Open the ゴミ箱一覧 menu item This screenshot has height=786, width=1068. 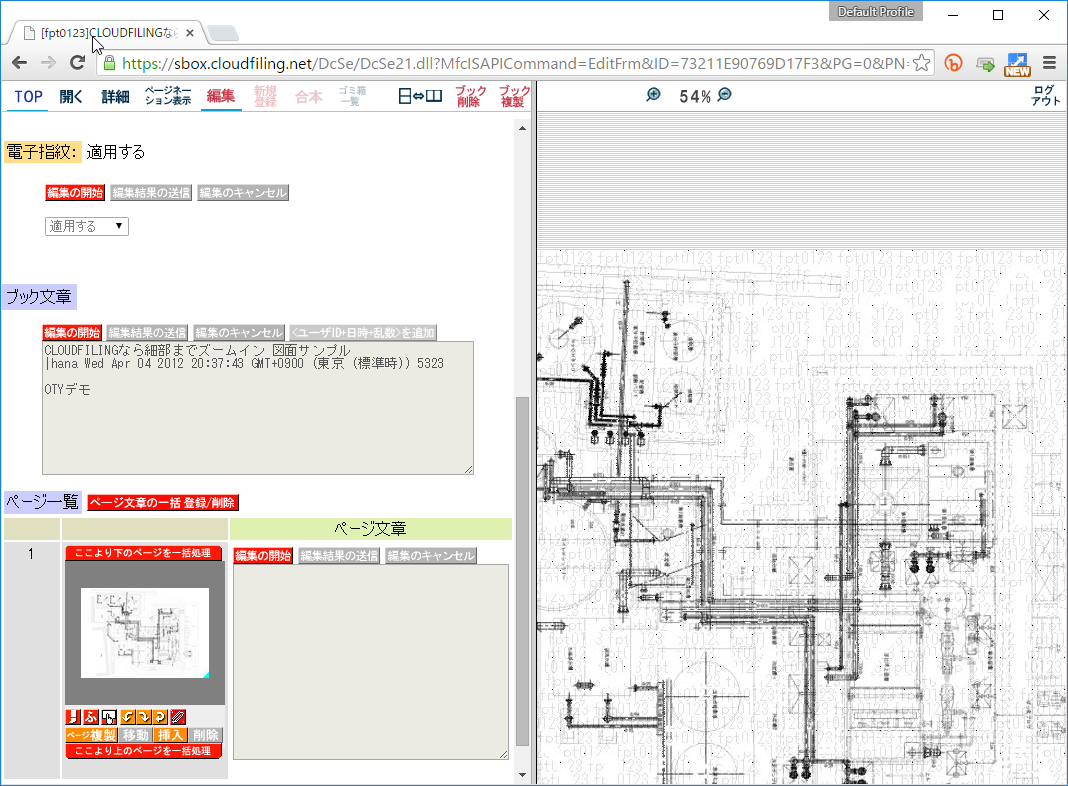(352, 95)
